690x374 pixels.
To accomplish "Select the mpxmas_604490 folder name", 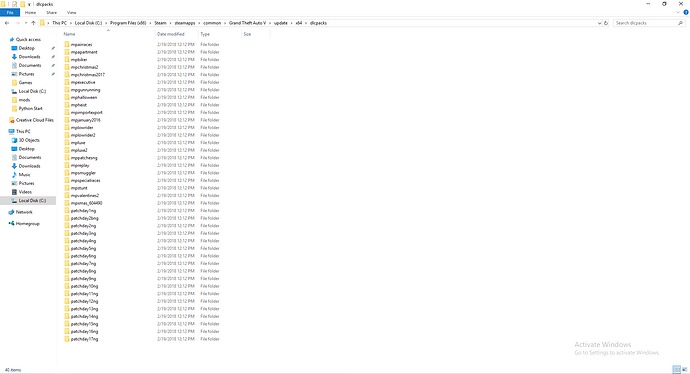I will [x=86, y=203].
